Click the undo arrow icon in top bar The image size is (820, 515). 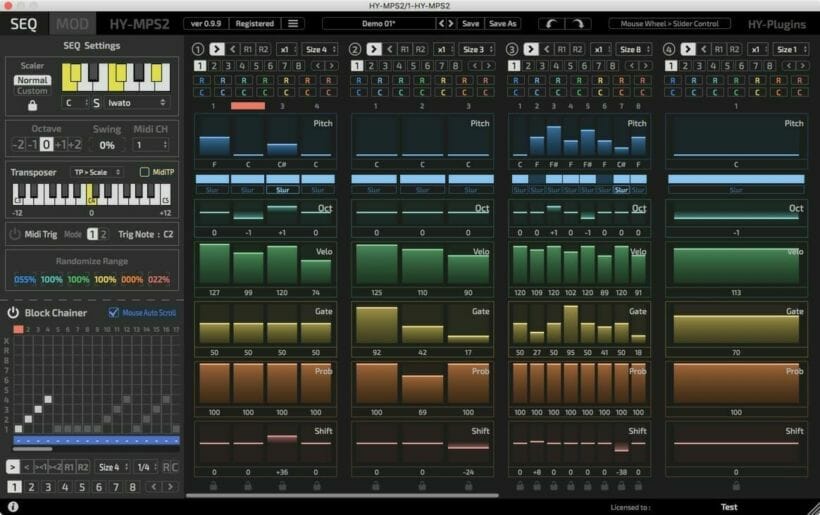551,23
